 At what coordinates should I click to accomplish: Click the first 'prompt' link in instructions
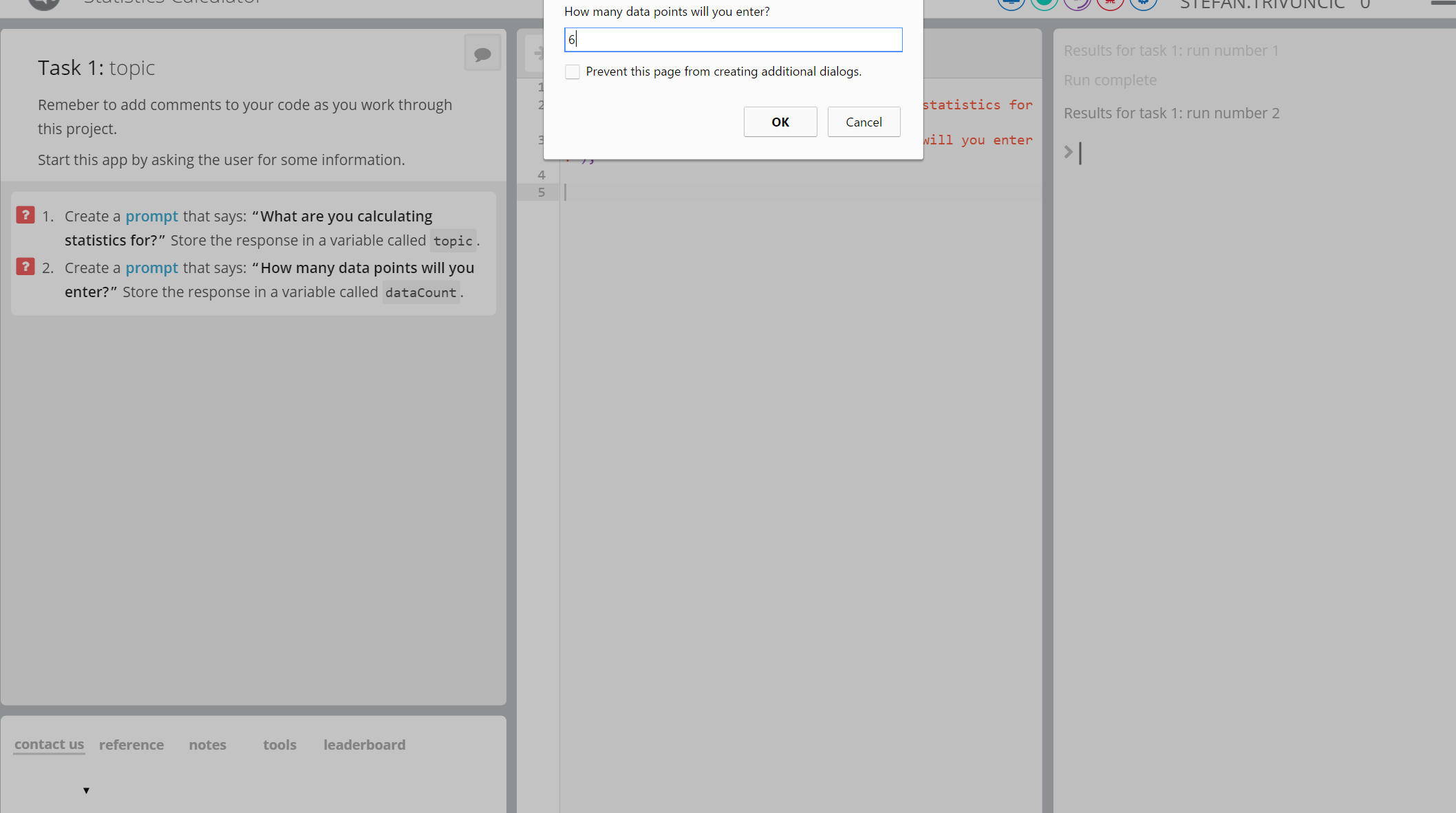click(x=151, y=217)
